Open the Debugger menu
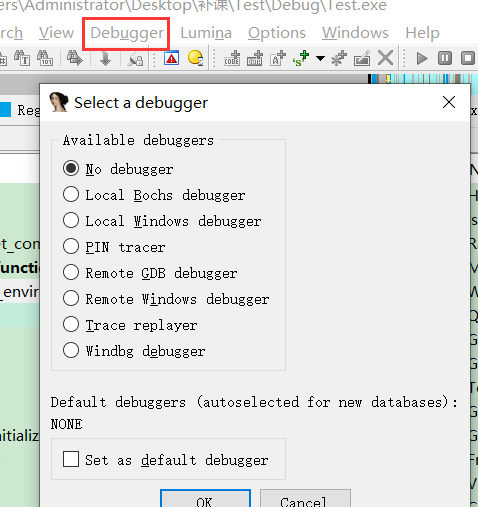Screen dimensions: 478x507 [127, 33]
